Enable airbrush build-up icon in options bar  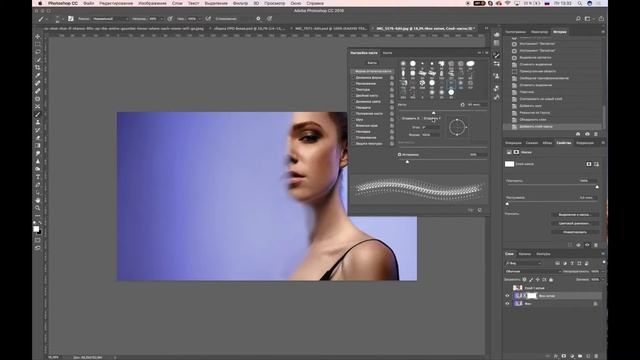[x=208, y=19]
